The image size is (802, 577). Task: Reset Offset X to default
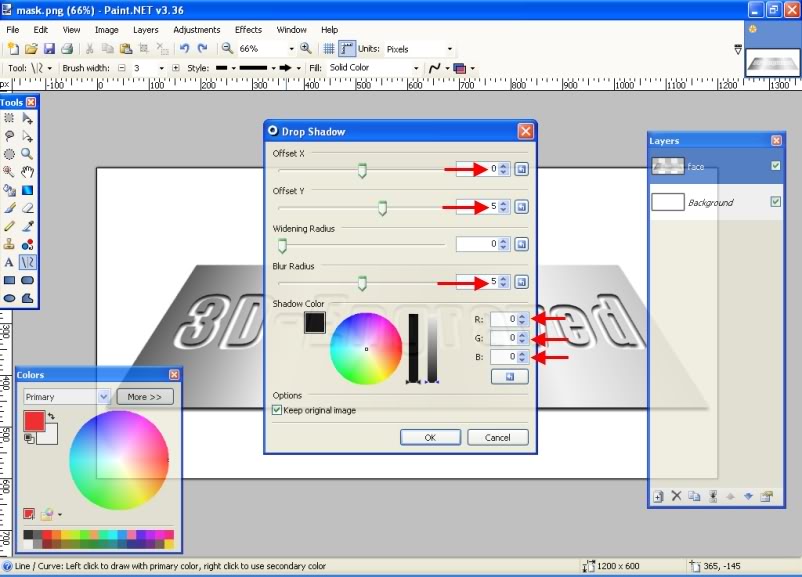[521, 170]
